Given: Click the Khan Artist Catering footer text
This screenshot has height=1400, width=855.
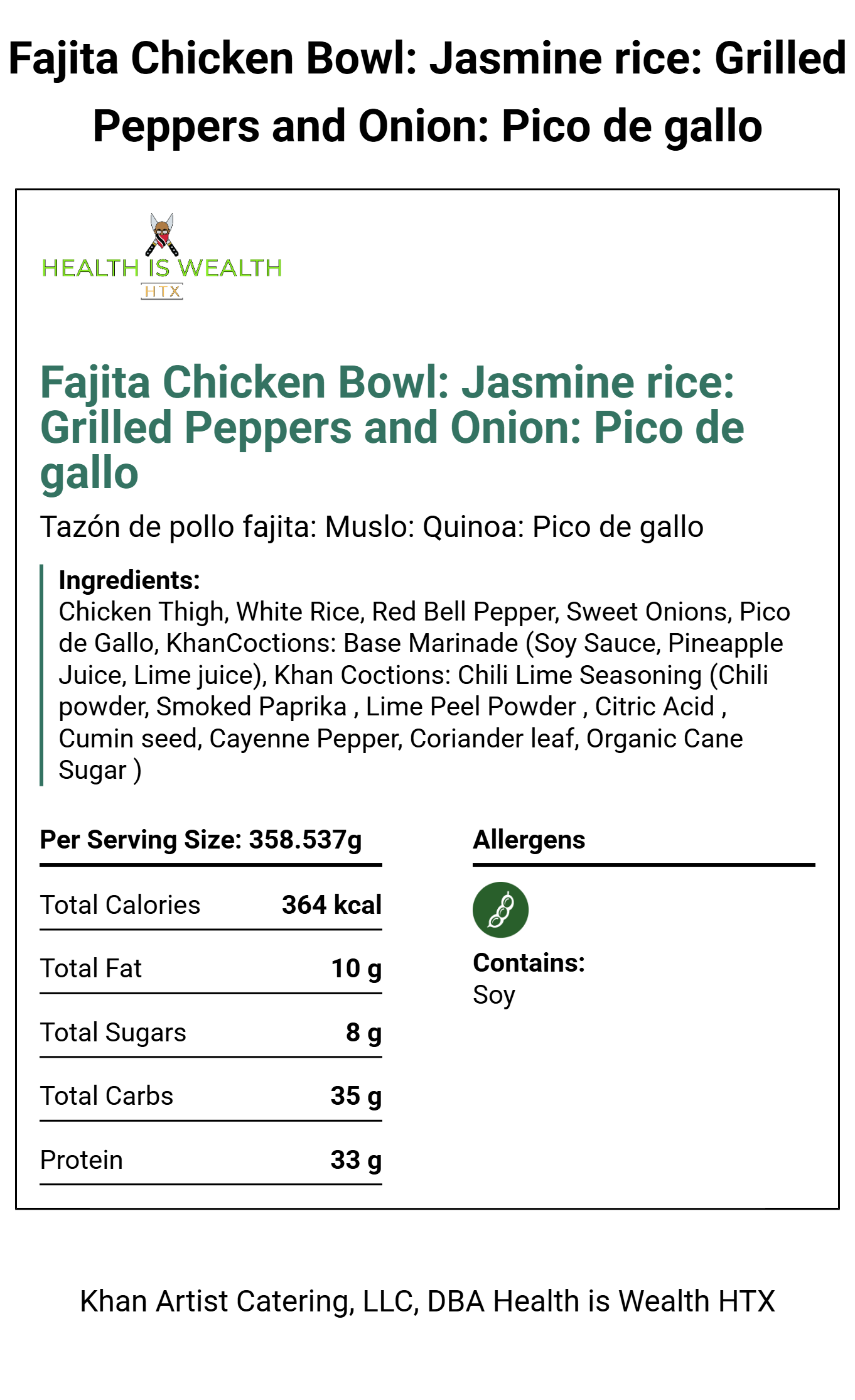Looking at the screenshot, I should pyautogui.click(x=427, y=1301).
